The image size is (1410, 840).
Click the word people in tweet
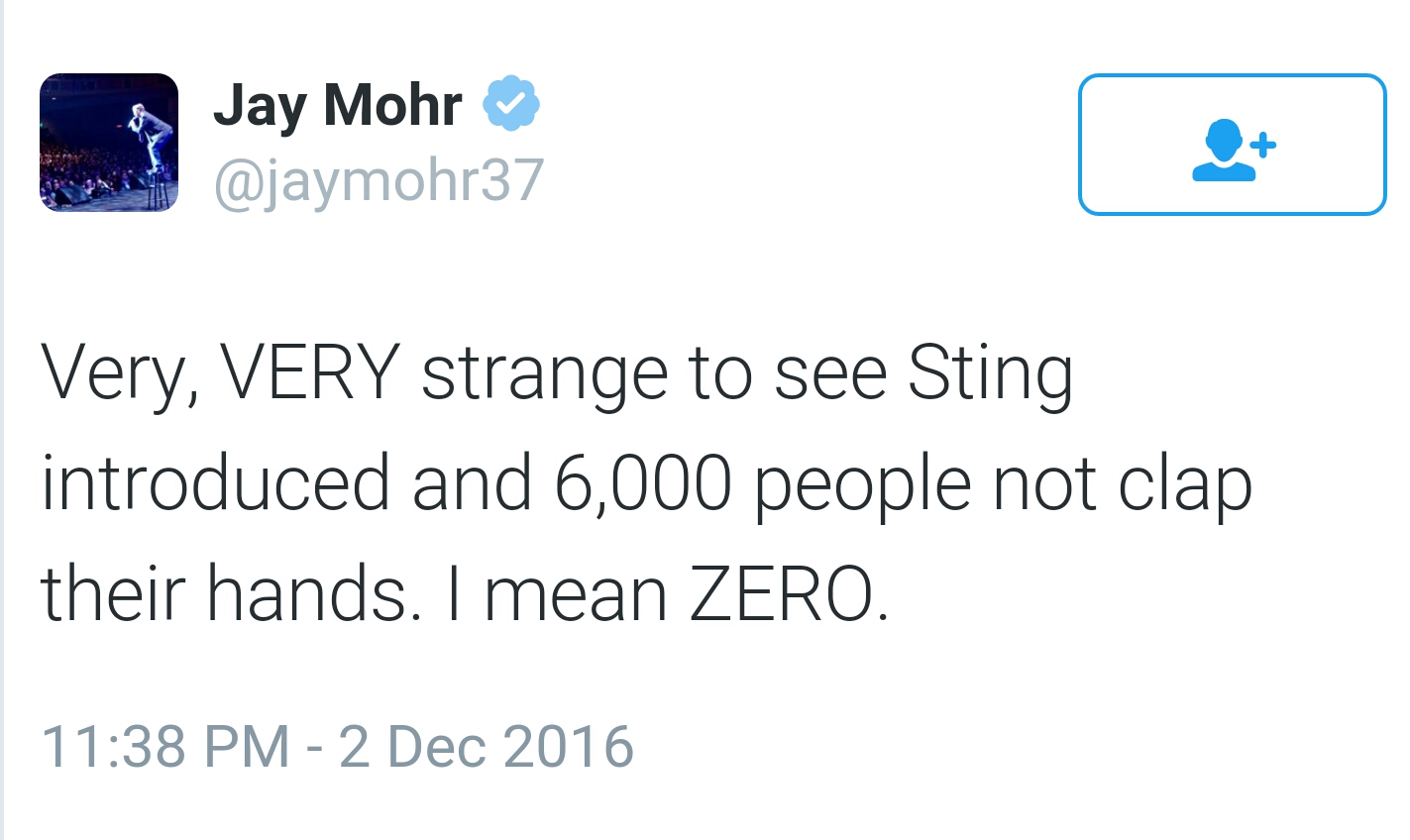coord(862,484)
